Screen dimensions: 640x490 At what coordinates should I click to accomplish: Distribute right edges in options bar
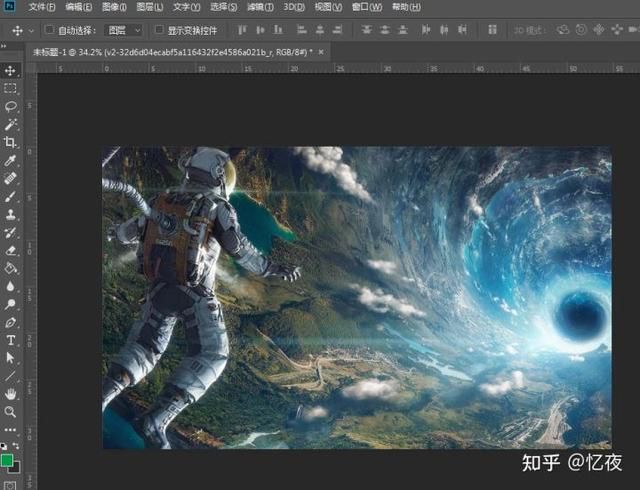point(462,30)
